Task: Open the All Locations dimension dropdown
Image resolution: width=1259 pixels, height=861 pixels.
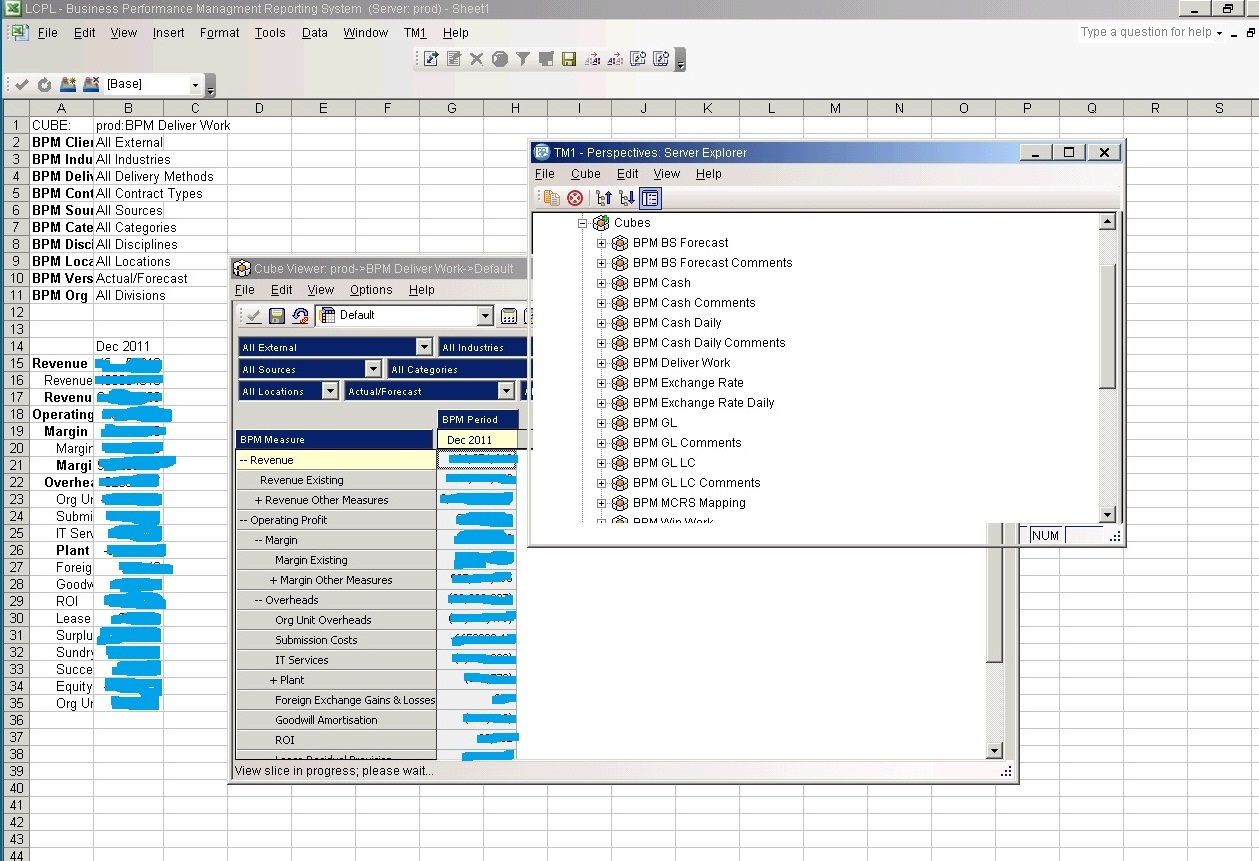Action: 330,391
